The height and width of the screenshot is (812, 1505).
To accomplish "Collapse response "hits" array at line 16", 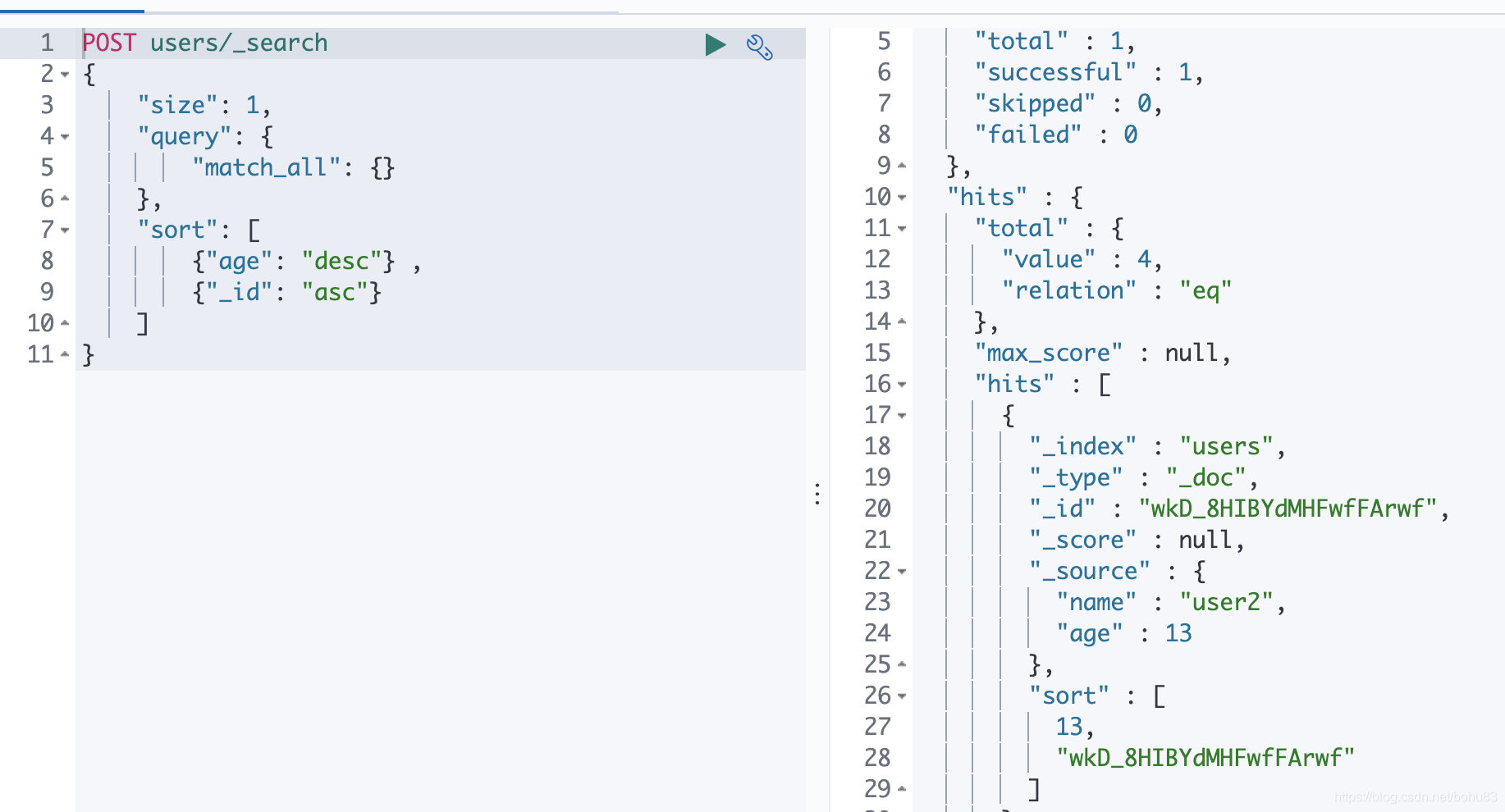I will tap(902, 385).
